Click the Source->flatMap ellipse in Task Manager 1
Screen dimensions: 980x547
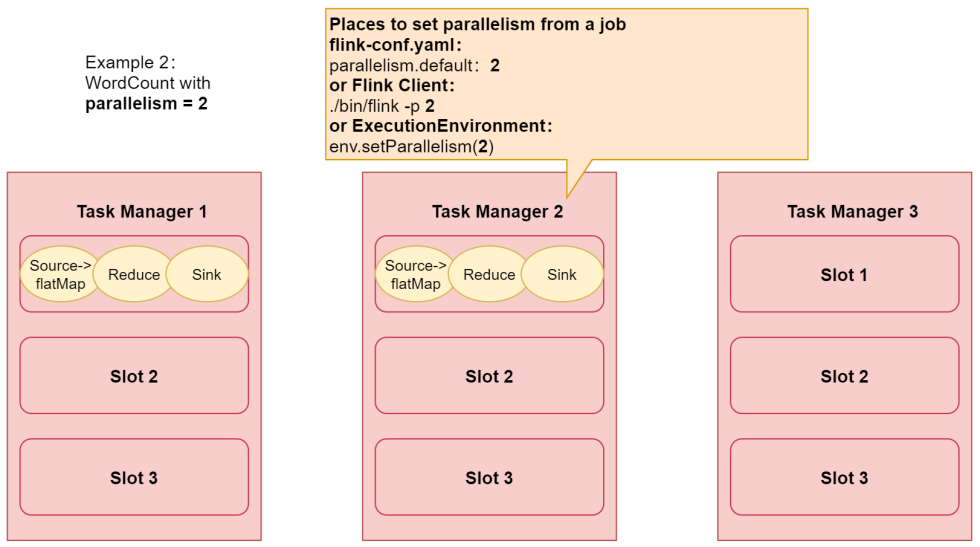tap(61, 274)
